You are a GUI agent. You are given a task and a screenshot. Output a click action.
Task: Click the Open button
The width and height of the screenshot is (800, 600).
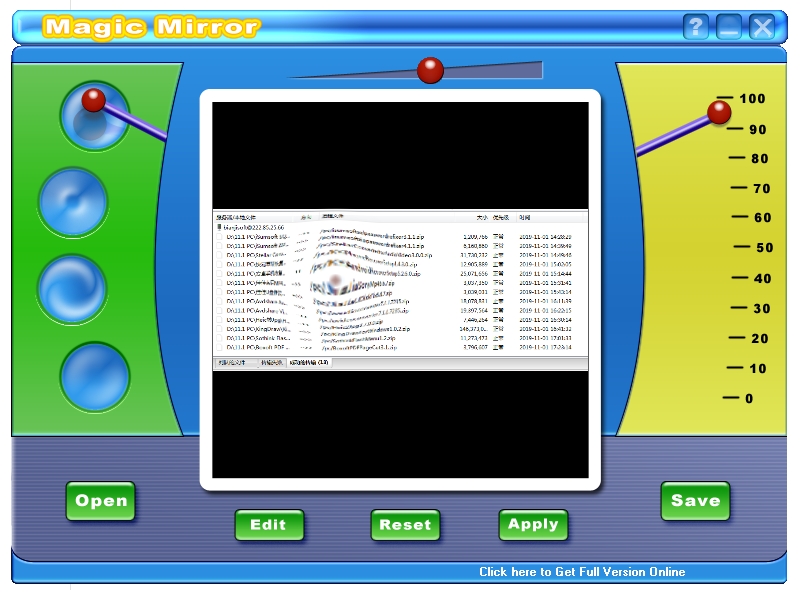point(101,501)
